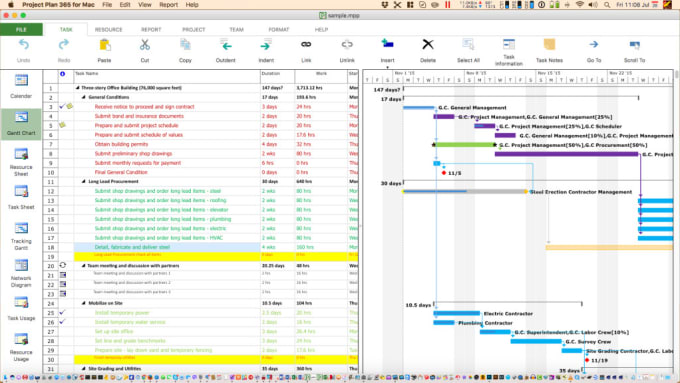Collapse the Mobilize on Site group
The width and height of the screenshot is (680, 383).
coord(84,303)
